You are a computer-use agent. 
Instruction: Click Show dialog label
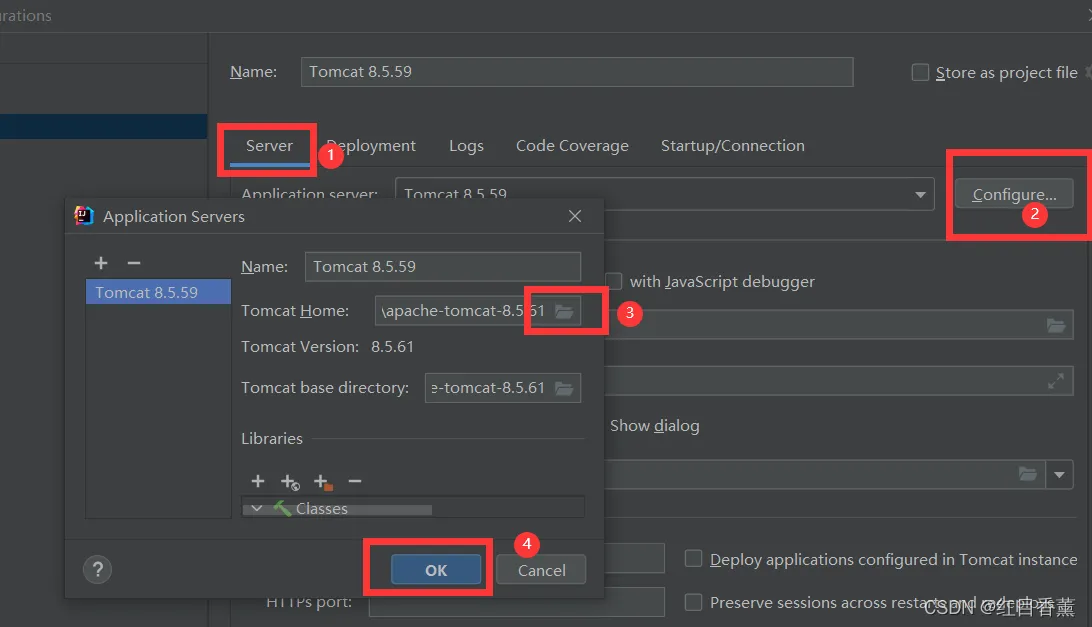(655, 426)
